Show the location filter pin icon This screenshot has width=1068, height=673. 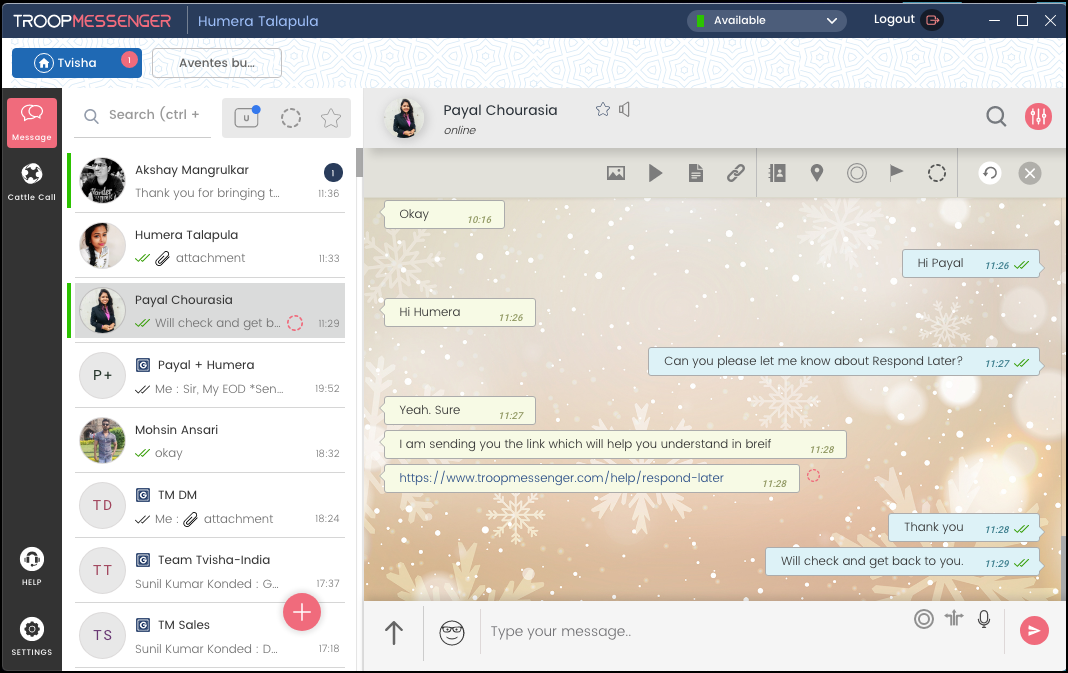coord(817,173)
